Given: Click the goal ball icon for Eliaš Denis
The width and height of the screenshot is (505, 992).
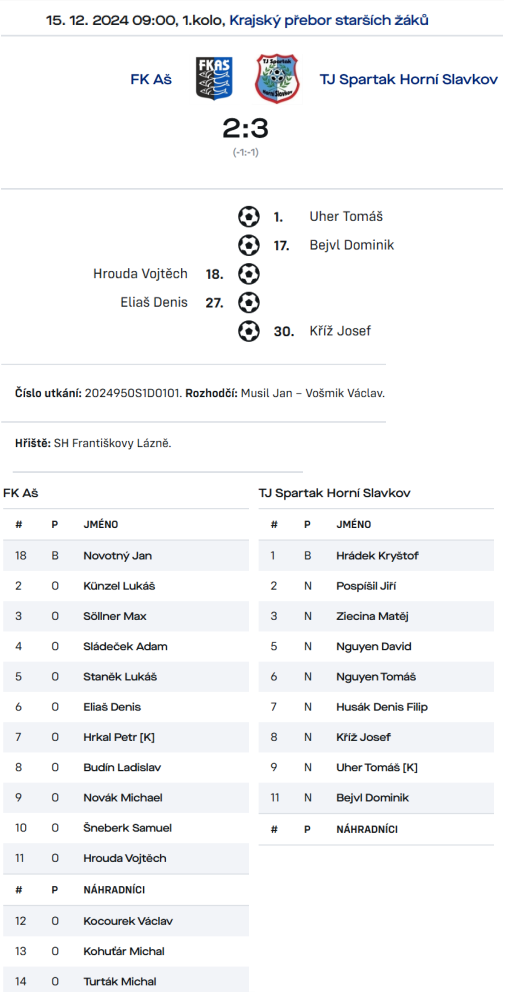Looking at the screenshot, I should [x=249, y=302].
